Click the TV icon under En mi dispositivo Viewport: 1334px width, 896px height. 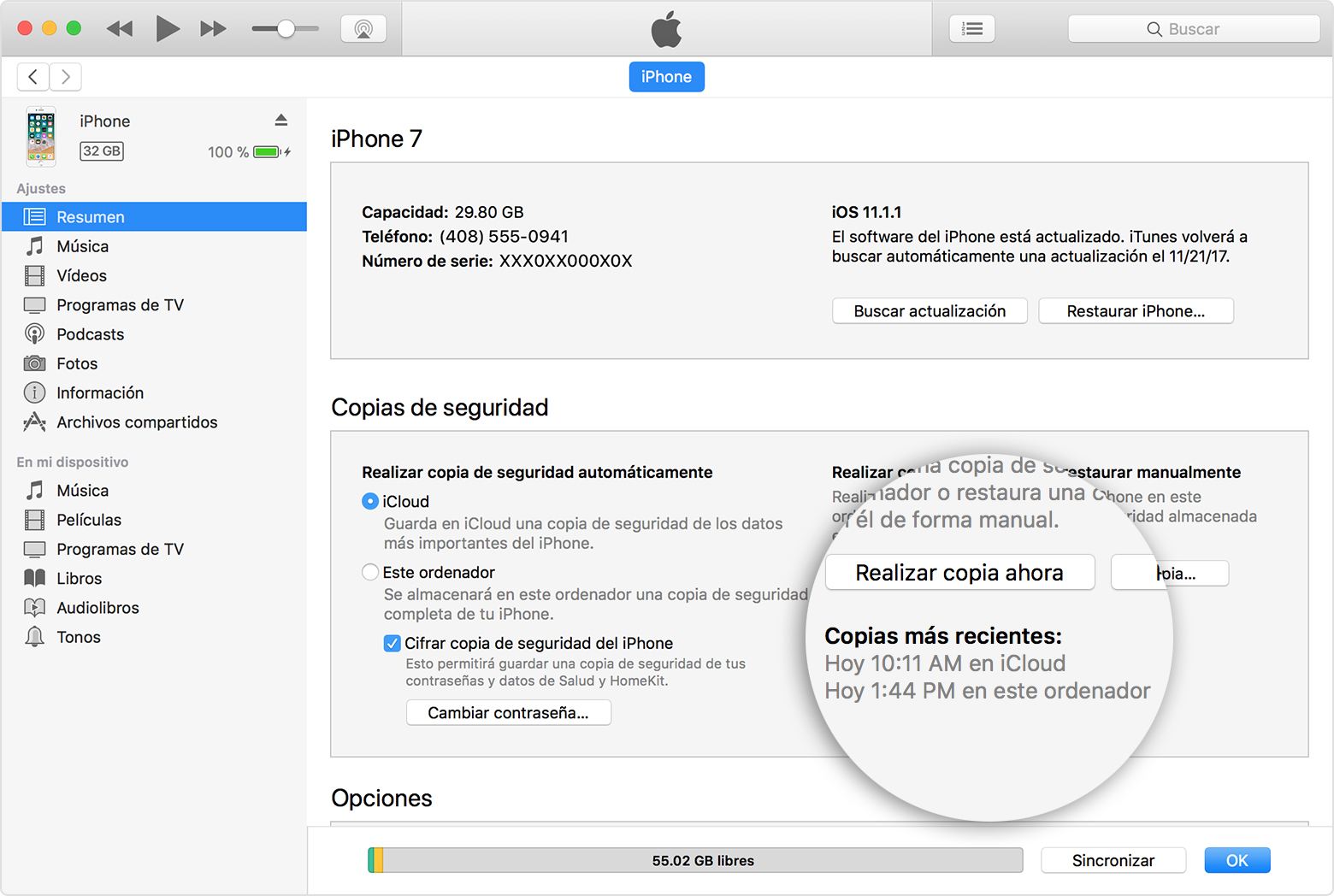(34, 549)
